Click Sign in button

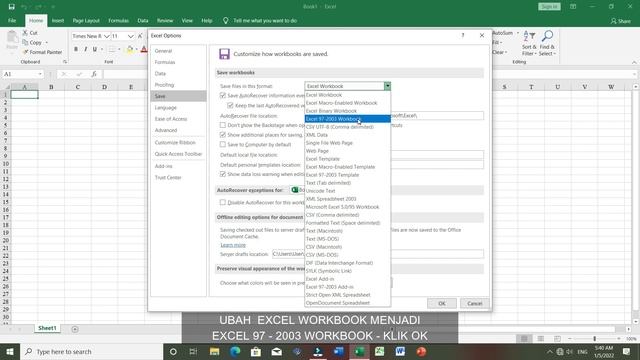click(549, 7)
